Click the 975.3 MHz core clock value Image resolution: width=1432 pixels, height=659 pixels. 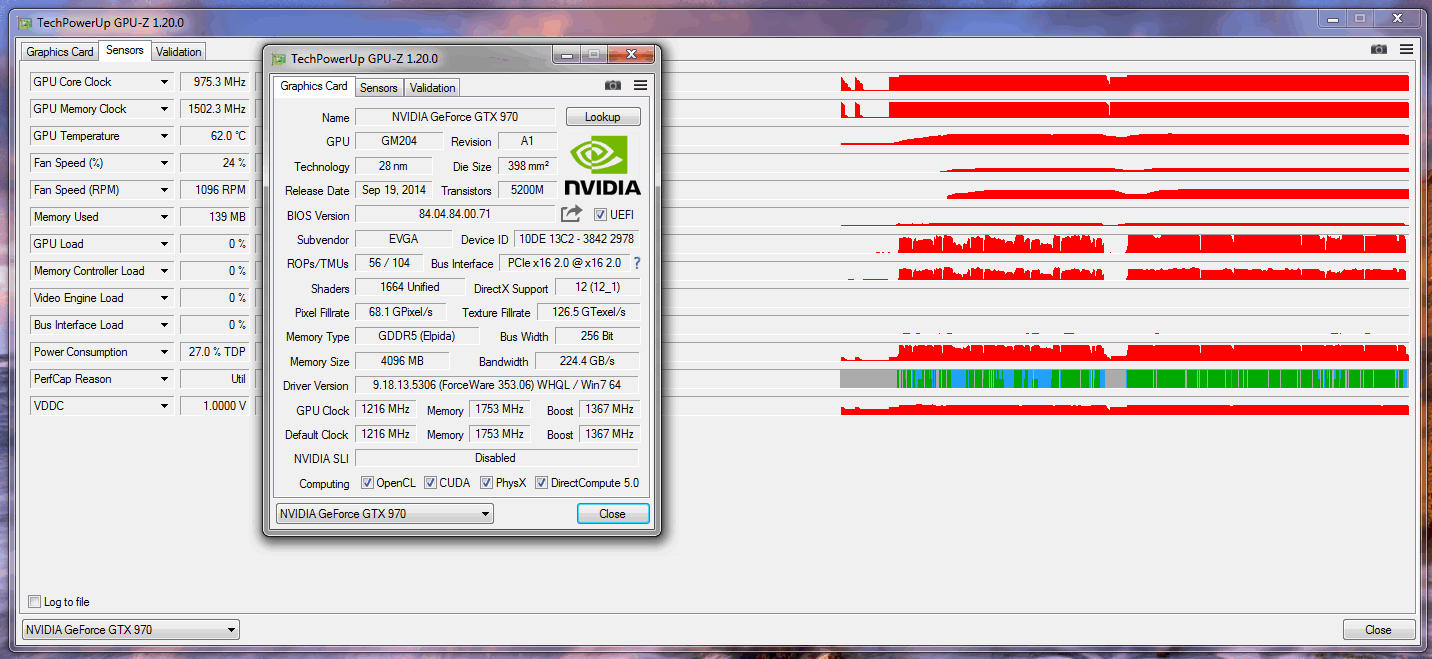215,82
